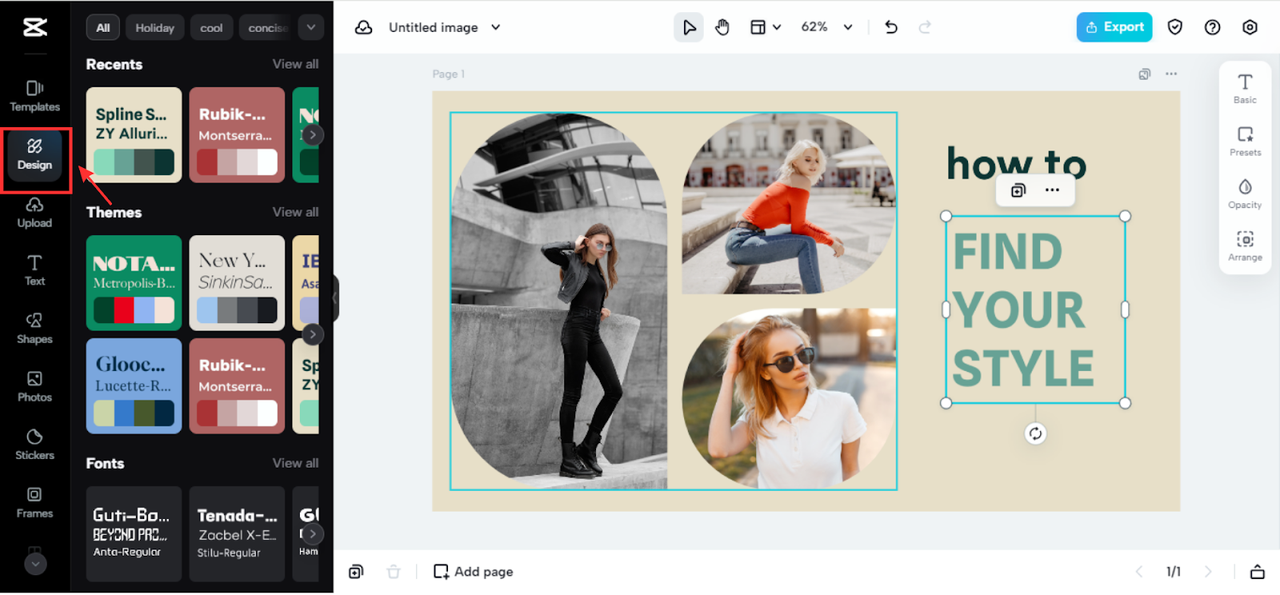The height and width of the screenshot is (595, 1280).
Task: Redo the last action
Action: tap(925, 27)
